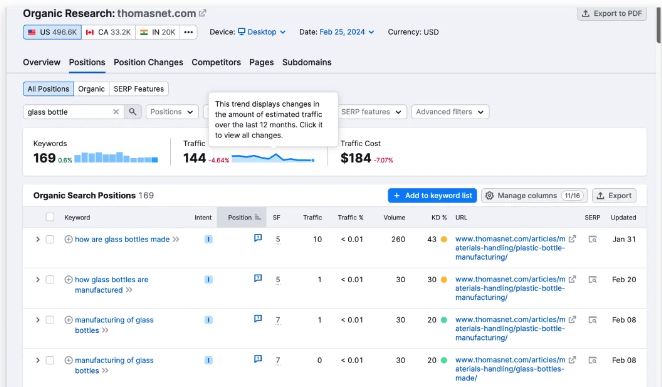This screenshot has height=387, width=662.
Task: Sort by the Volume column header
Action: pos(394,217)
